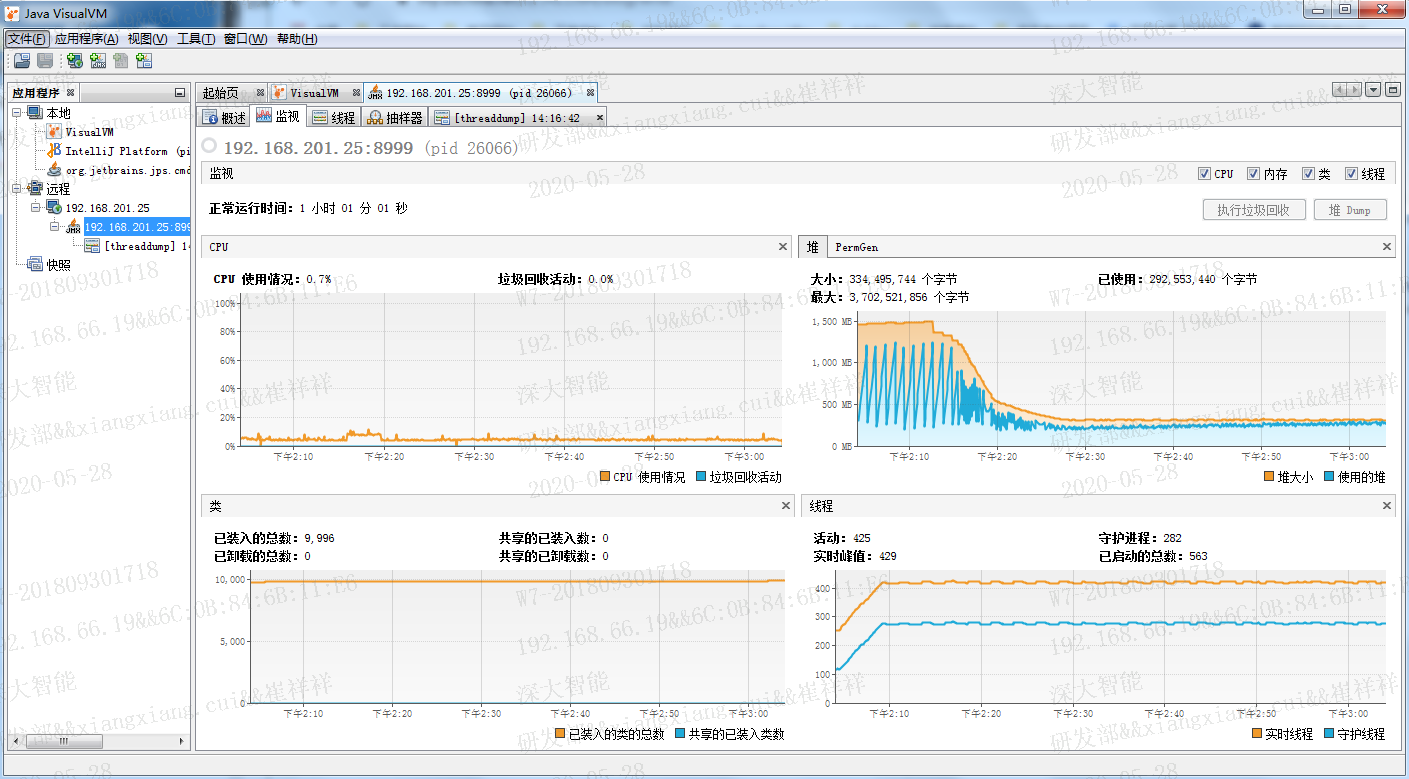The image size is (1409, 779).
Task: Close the 堆 PermGen memory chart panel
Action: coord(1387,247)
